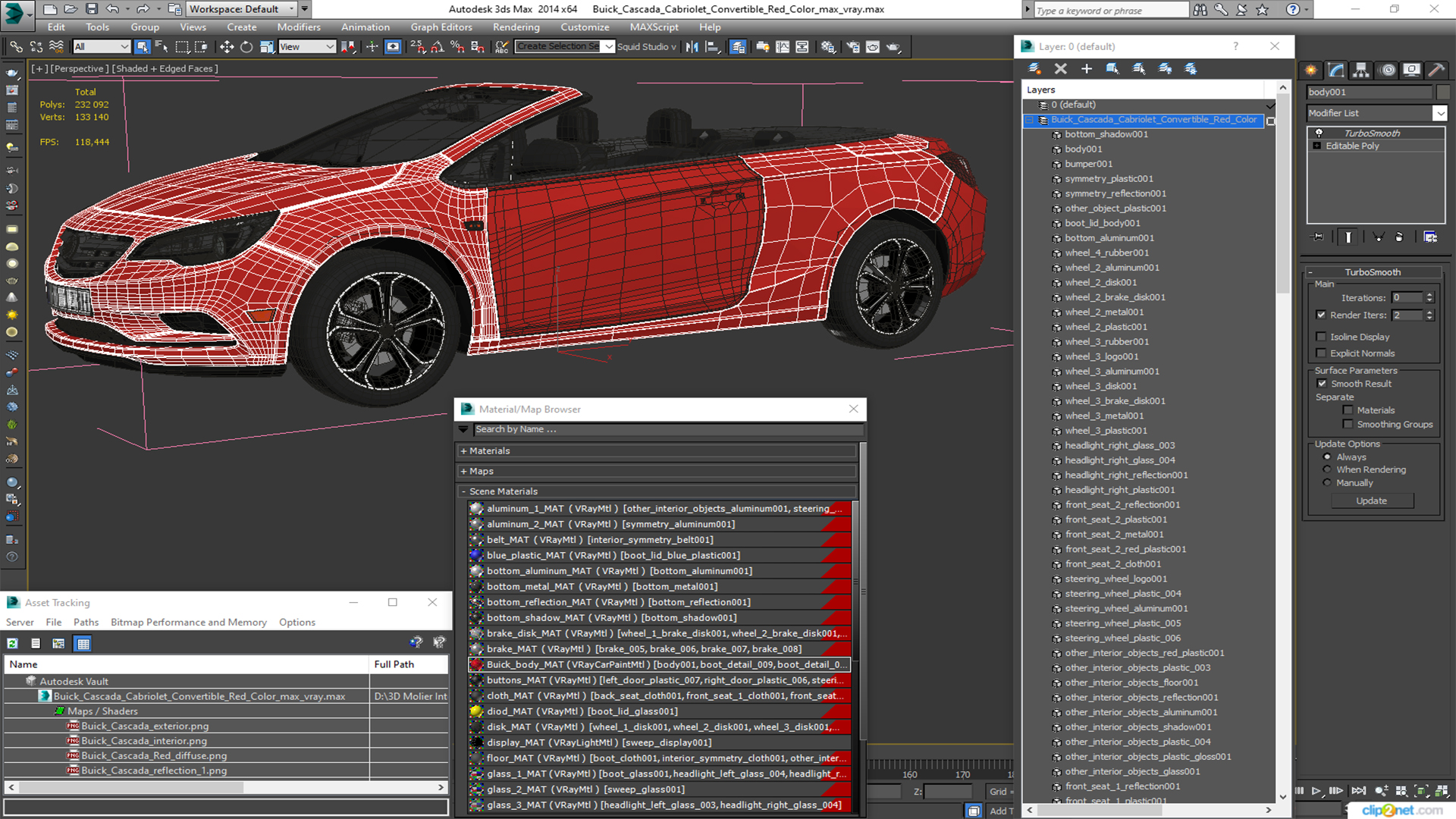The width and height of the screenshot is (1456, 819).
Task: Click the Shaded + Edged Faces viewport label
Action: pyautogui.click(x=165, y=69)
